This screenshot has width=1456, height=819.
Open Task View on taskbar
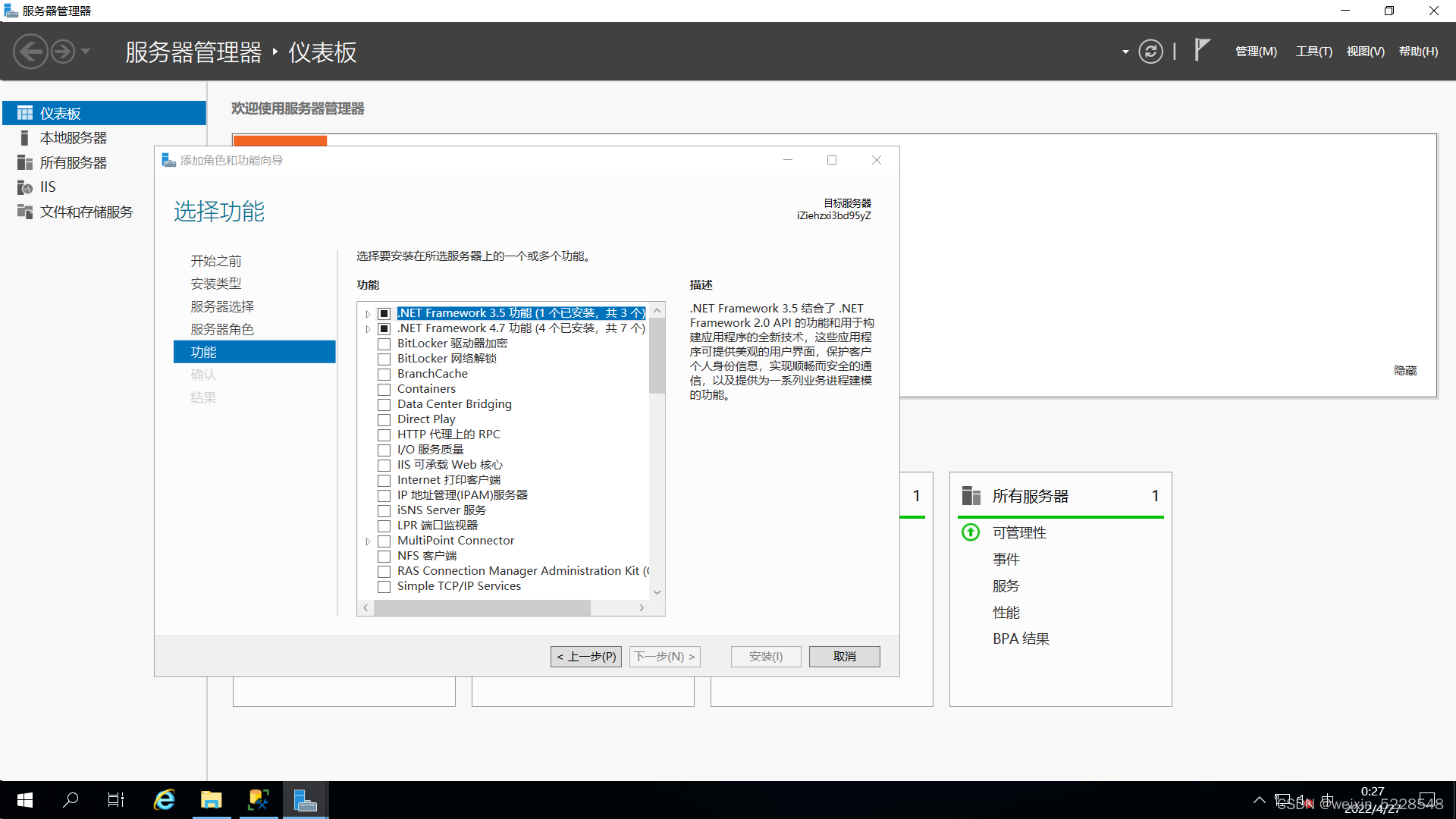click(116, 800)
